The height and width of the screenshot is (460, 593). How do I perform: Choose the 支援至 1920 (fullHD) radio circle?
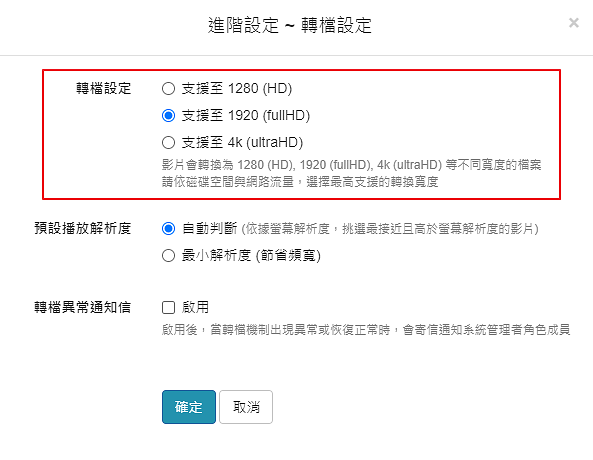pyautogui.click(x=168, y=115)
